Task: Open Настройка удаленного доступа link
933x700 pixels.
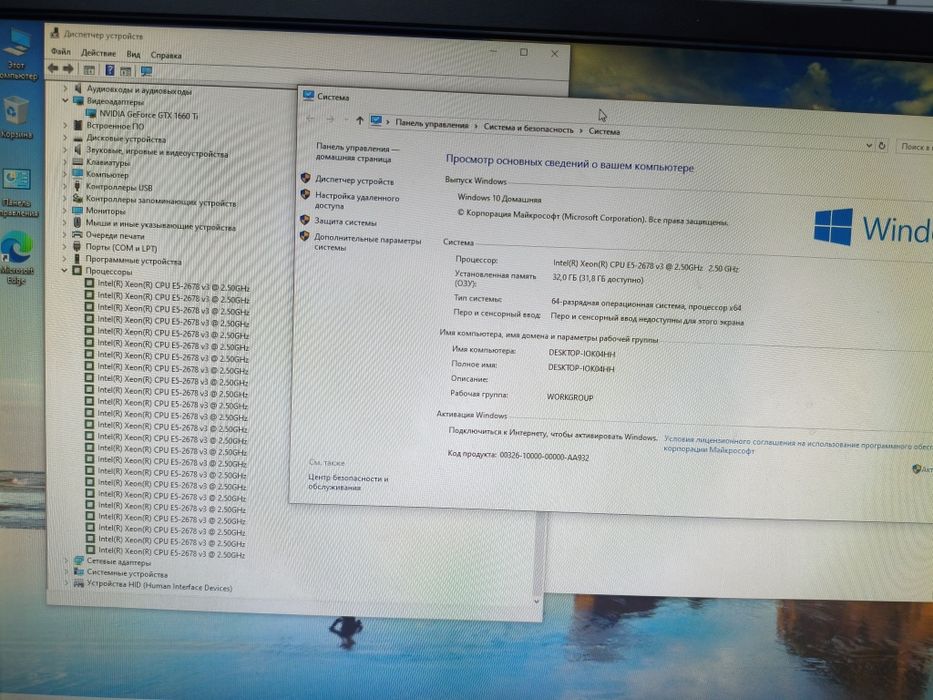Action: 356,201
